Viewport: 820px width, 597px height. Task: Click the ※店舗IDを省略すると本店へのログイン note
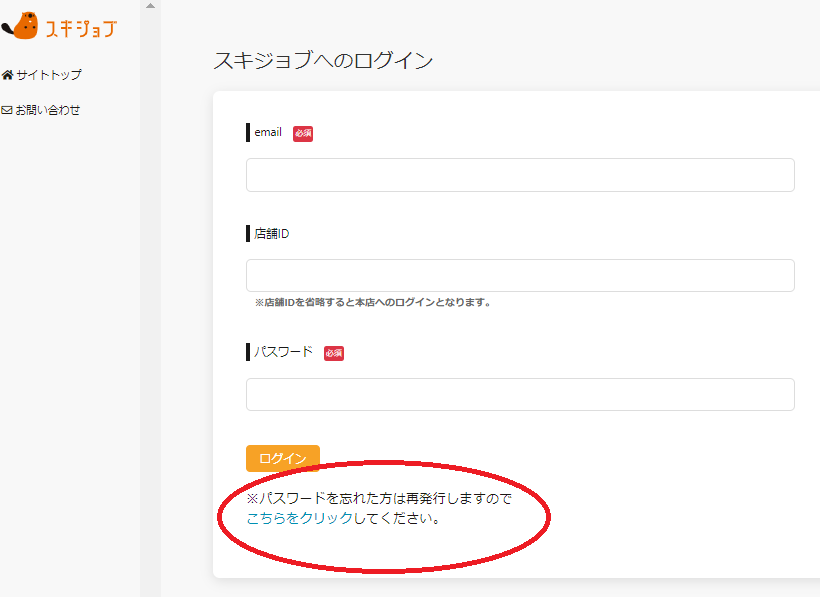point(372,302)
